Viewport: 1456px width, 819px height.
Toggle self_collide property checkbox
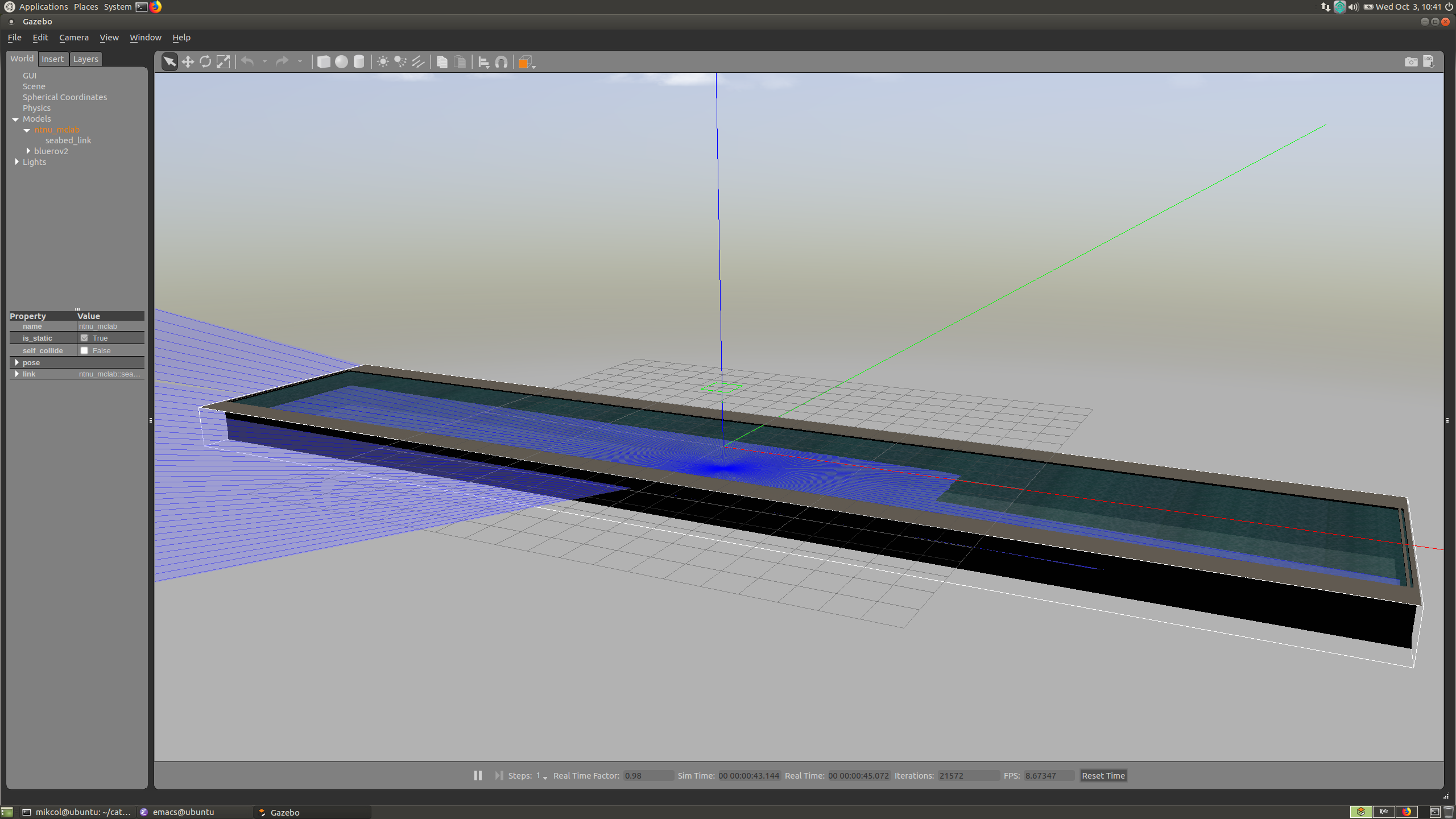click(84, 350)
